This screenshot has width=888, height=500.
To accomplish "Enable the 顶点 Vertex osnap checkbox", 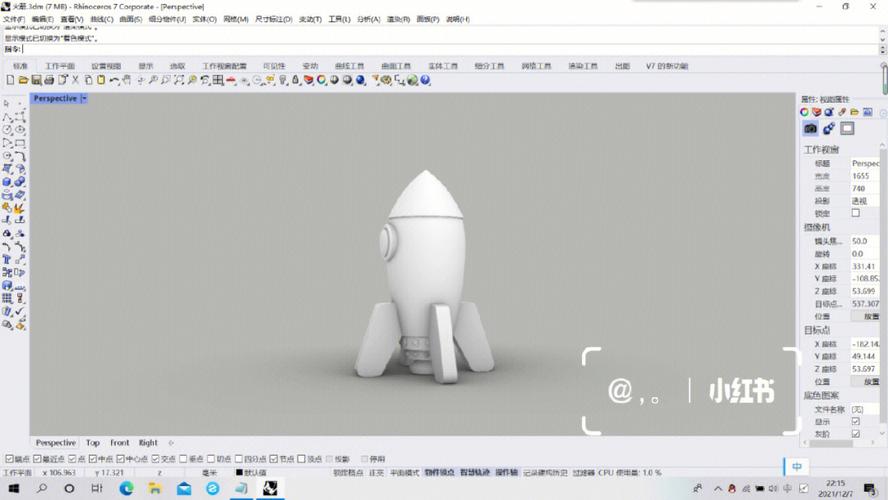I will coord(301,459).
